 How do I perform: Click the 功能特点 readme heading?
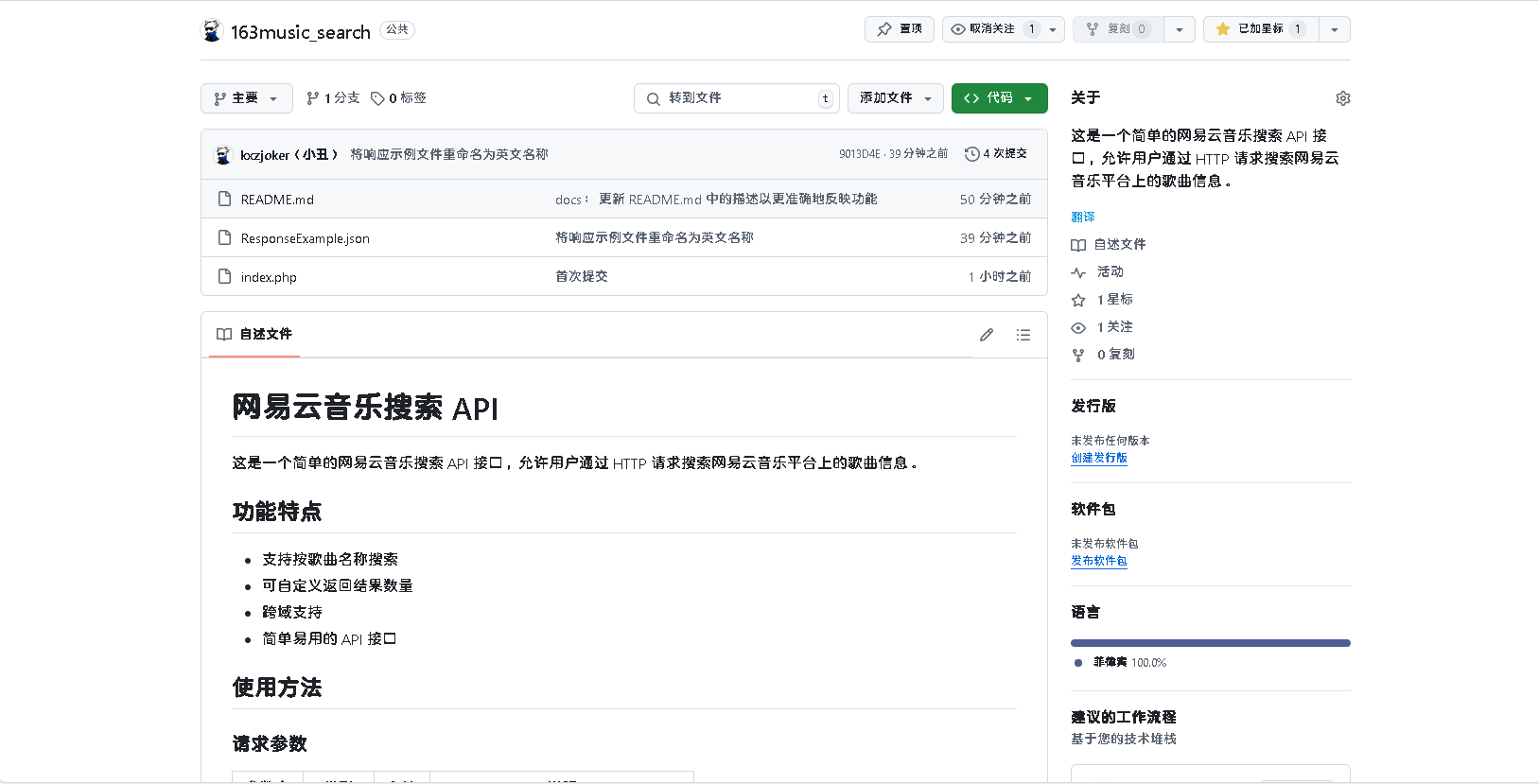coord(277,512)
